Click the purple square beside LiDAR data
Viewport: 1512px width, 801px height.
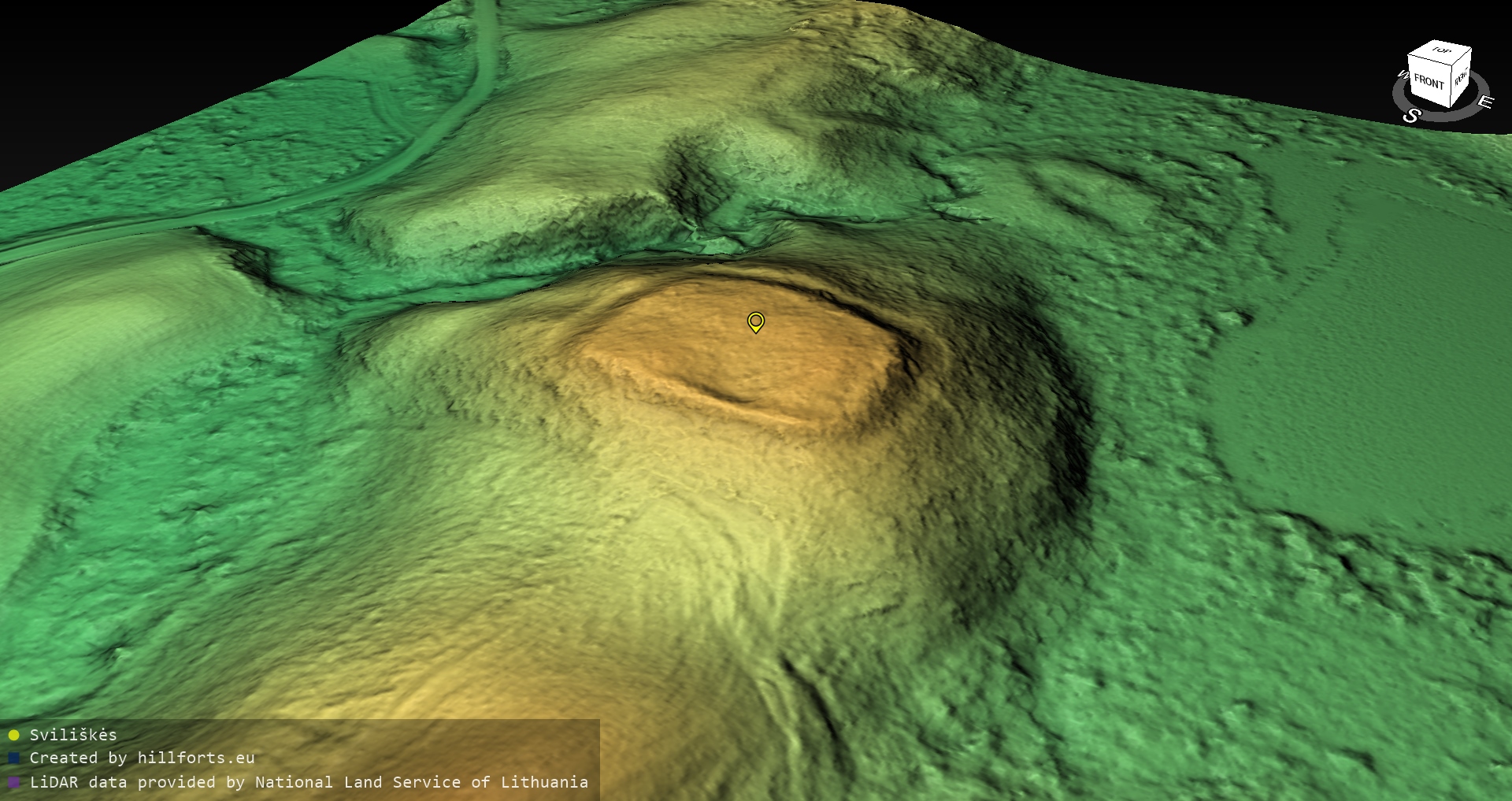click(x=13, y=783)
